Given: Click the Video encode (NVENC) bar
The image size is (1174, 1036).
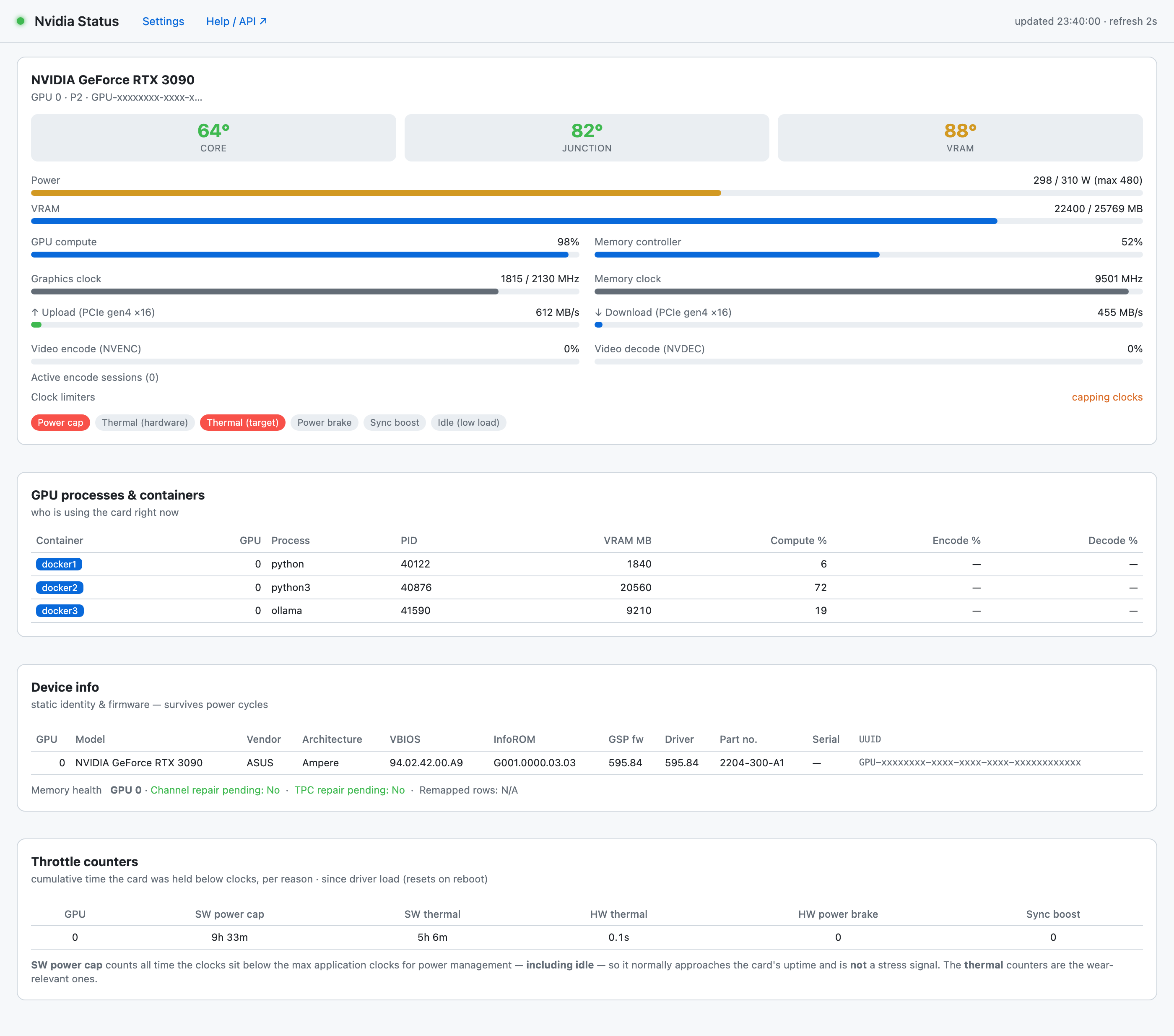Looking at the screenshot, I should click(x=305, y=362).
